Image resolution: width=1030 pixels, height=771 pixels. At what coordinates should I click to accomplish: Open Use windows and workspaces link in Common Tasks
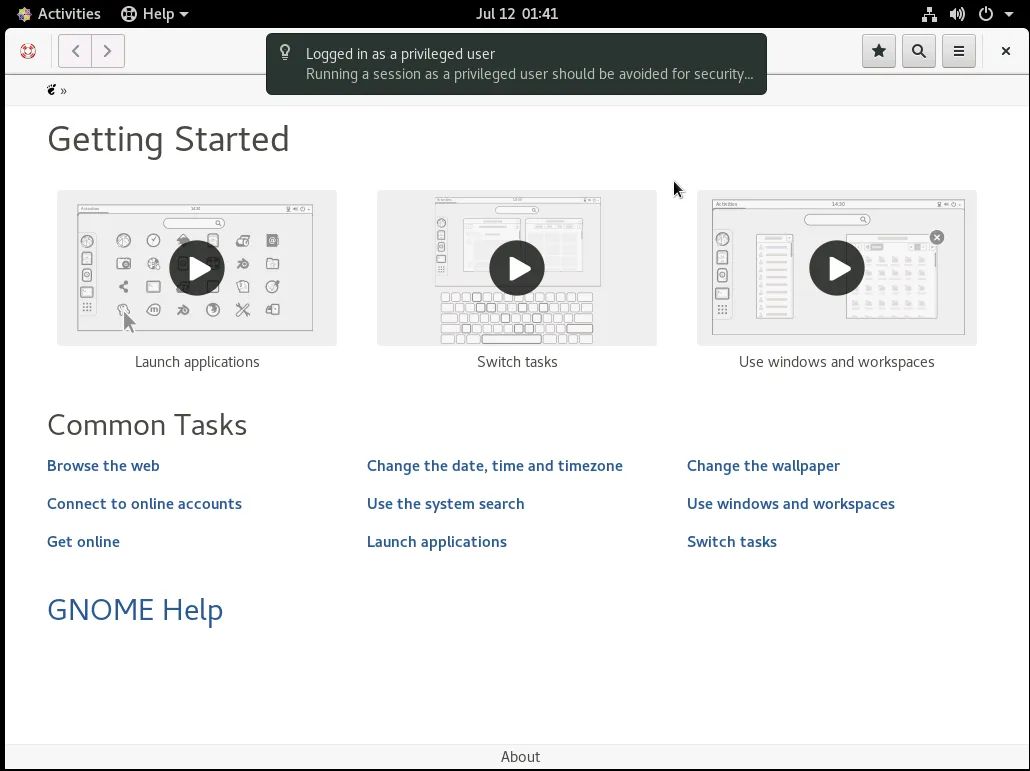click(791, 504)
